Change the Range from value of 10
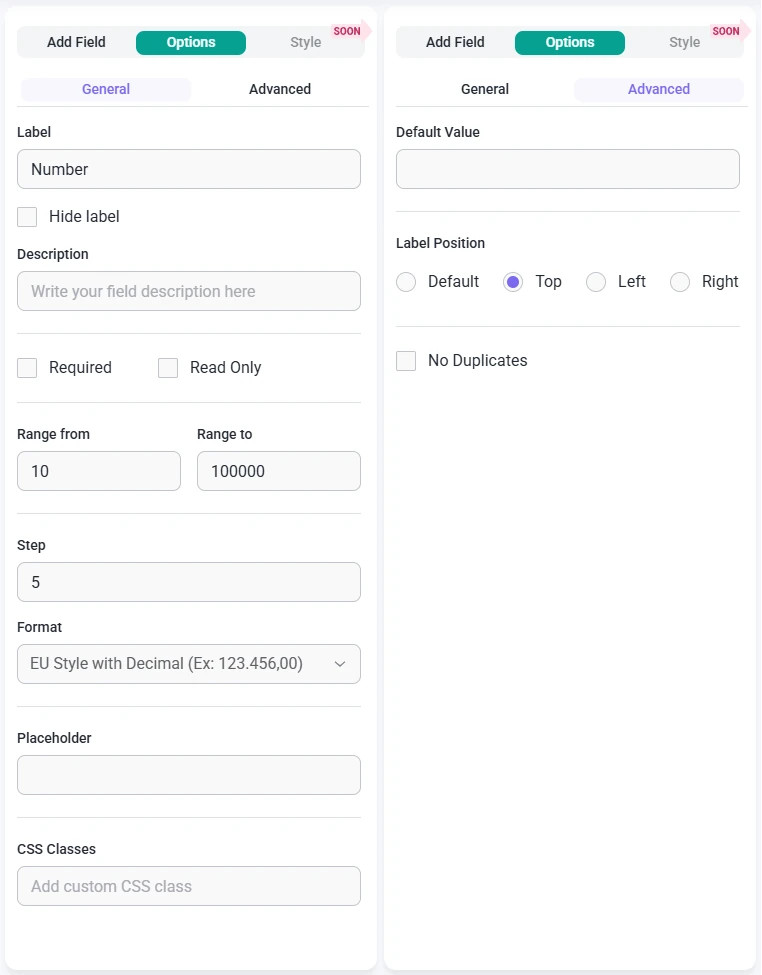 [98, 471]
